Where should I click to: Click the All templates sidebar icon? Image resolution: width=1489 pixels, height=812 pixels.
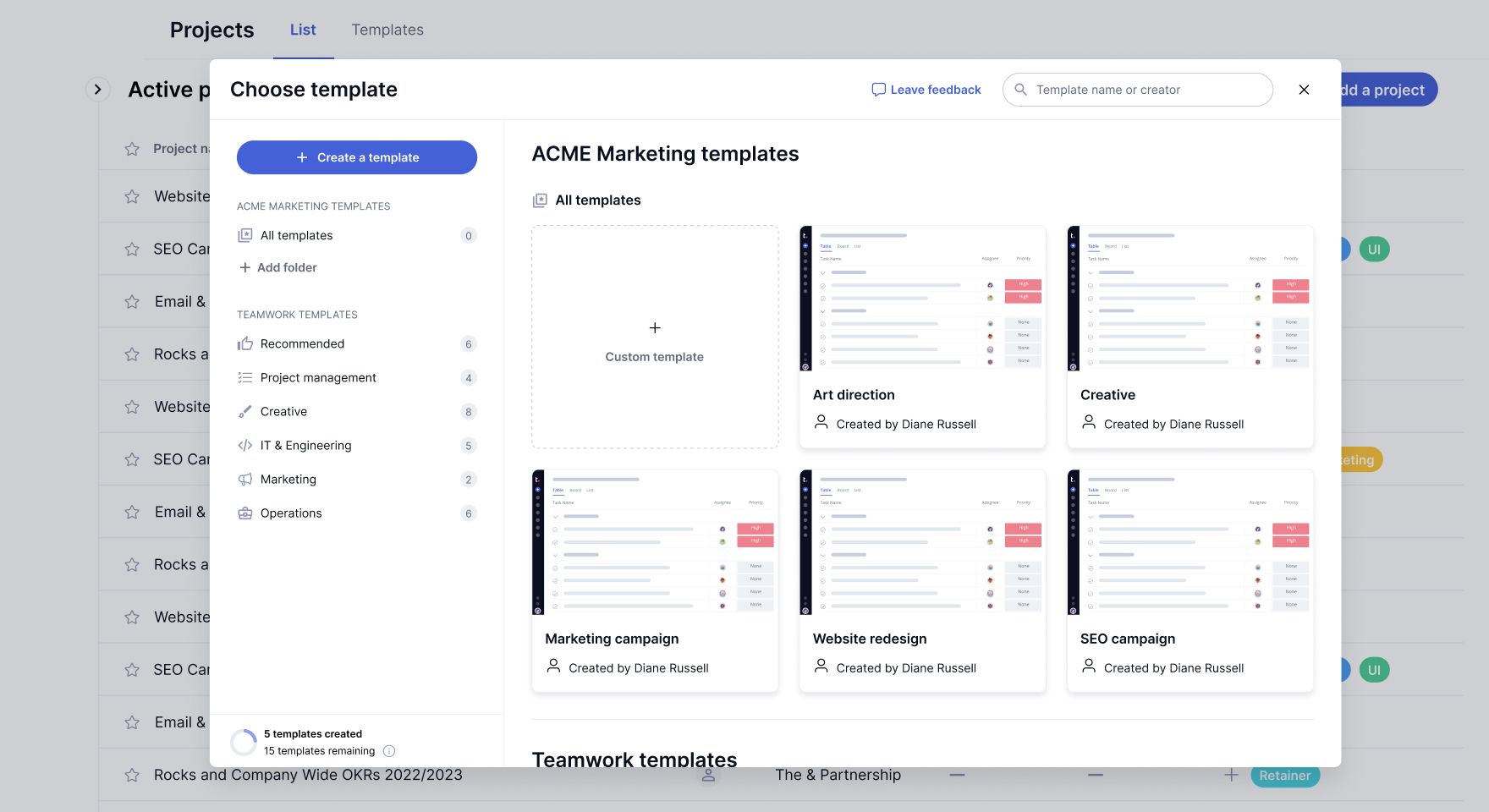point(245,235)
